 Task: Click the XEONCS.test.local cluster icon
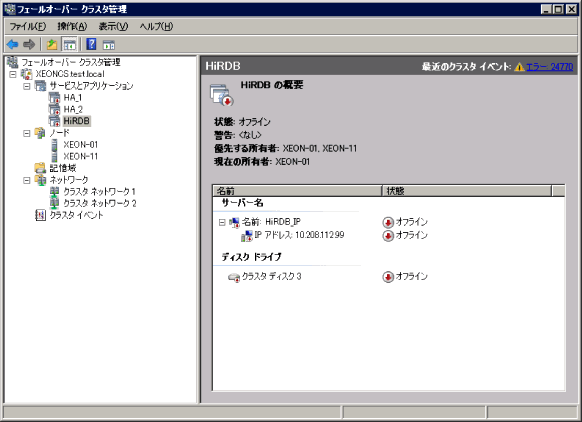(x=26, y=74)
